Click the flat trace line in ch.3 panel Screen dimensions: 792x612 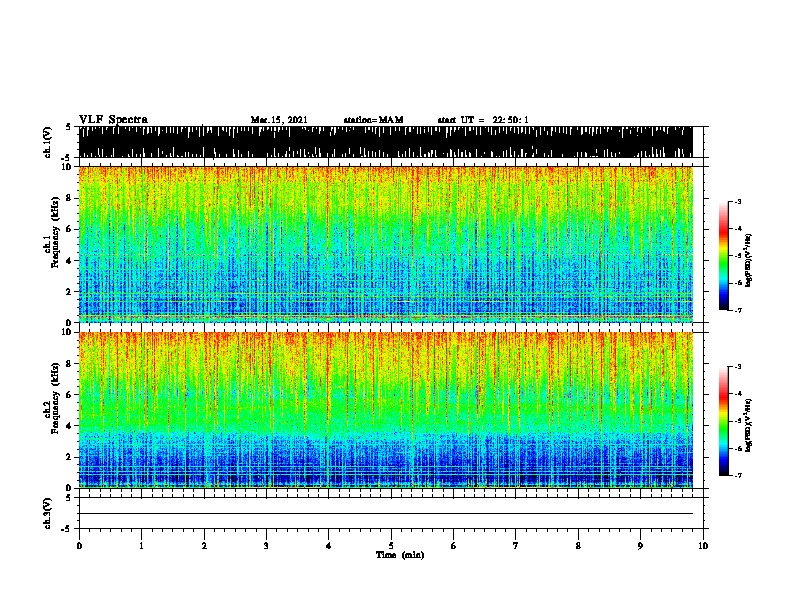point(385,514)
